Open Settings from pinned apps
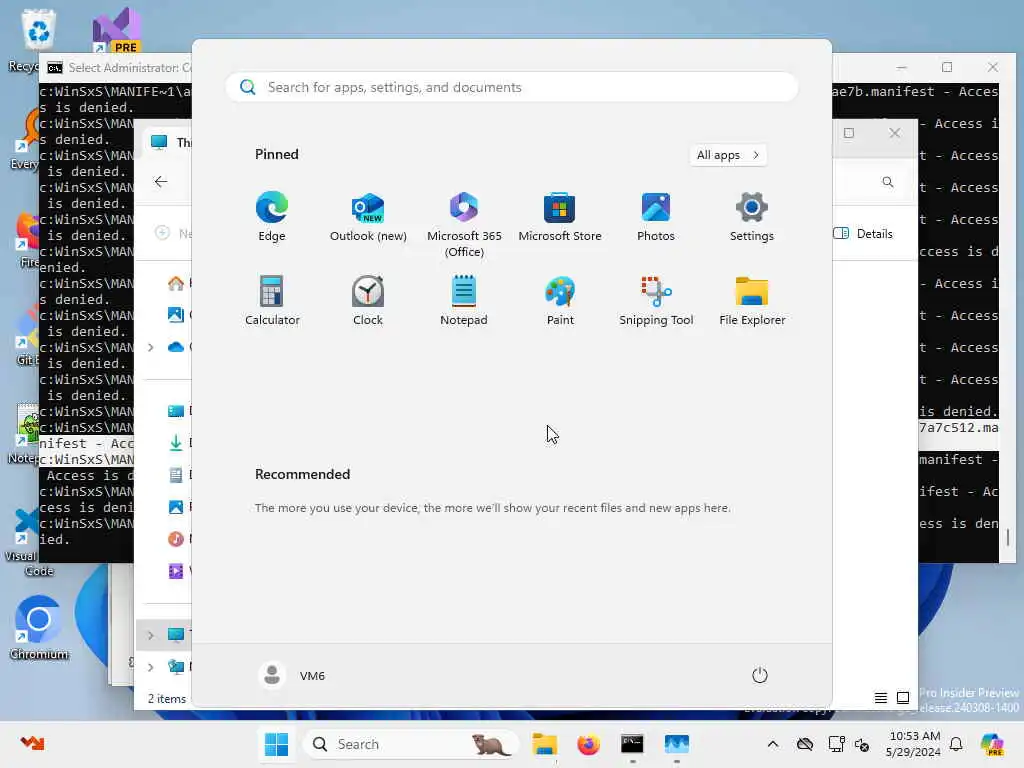 point(752,217)
